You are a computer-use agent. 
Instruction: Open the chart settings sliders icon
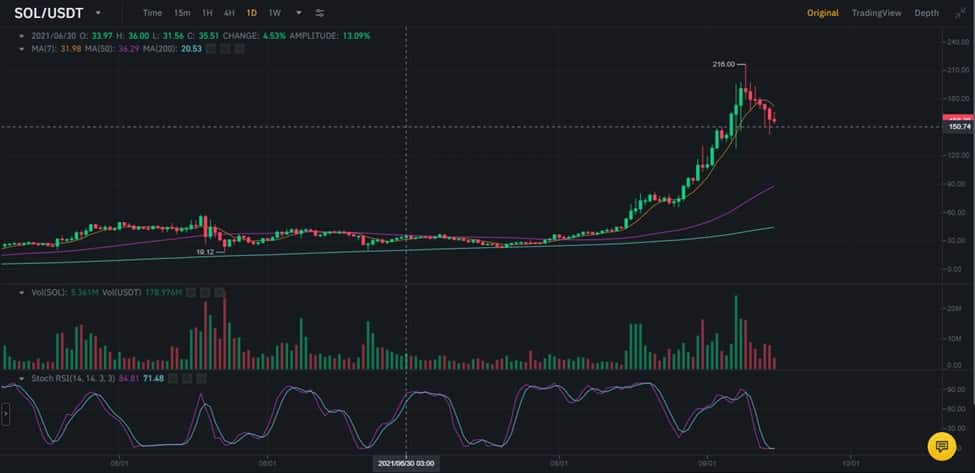[x=320, y=12]
